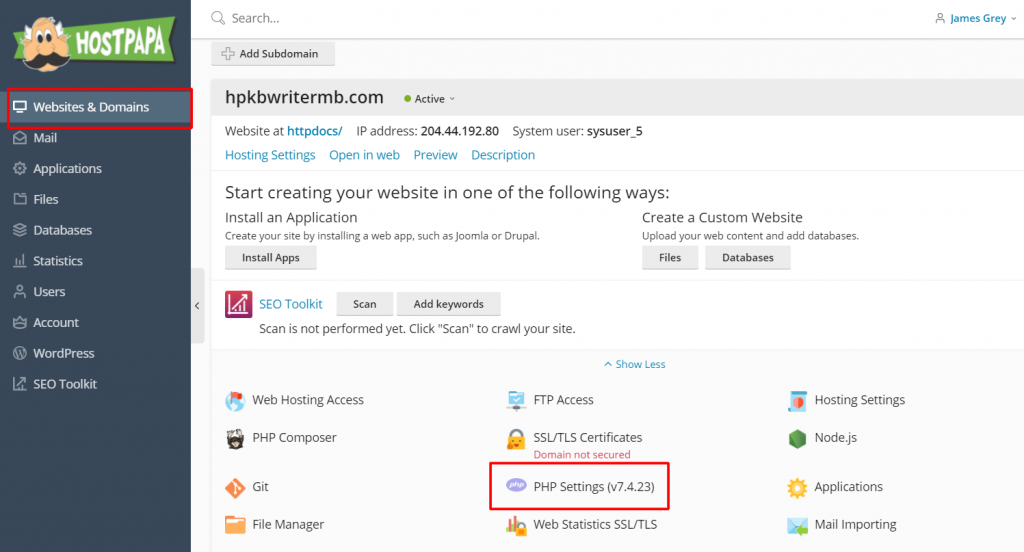Click the Hosting Settings page icon
The image size is (1024, 552).
point(797,400)
